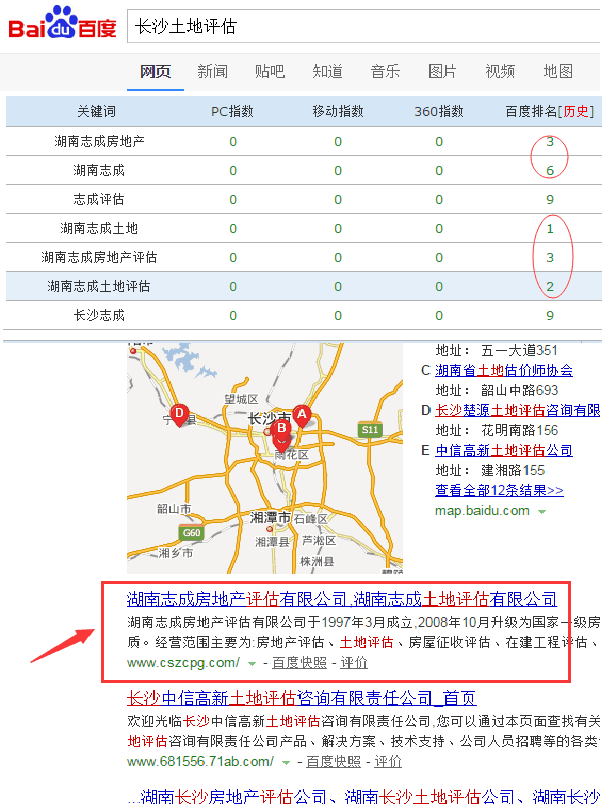Open 湖南省土地估价师协会 link
This screenshot has width=602, height=804.
[504, 370]
